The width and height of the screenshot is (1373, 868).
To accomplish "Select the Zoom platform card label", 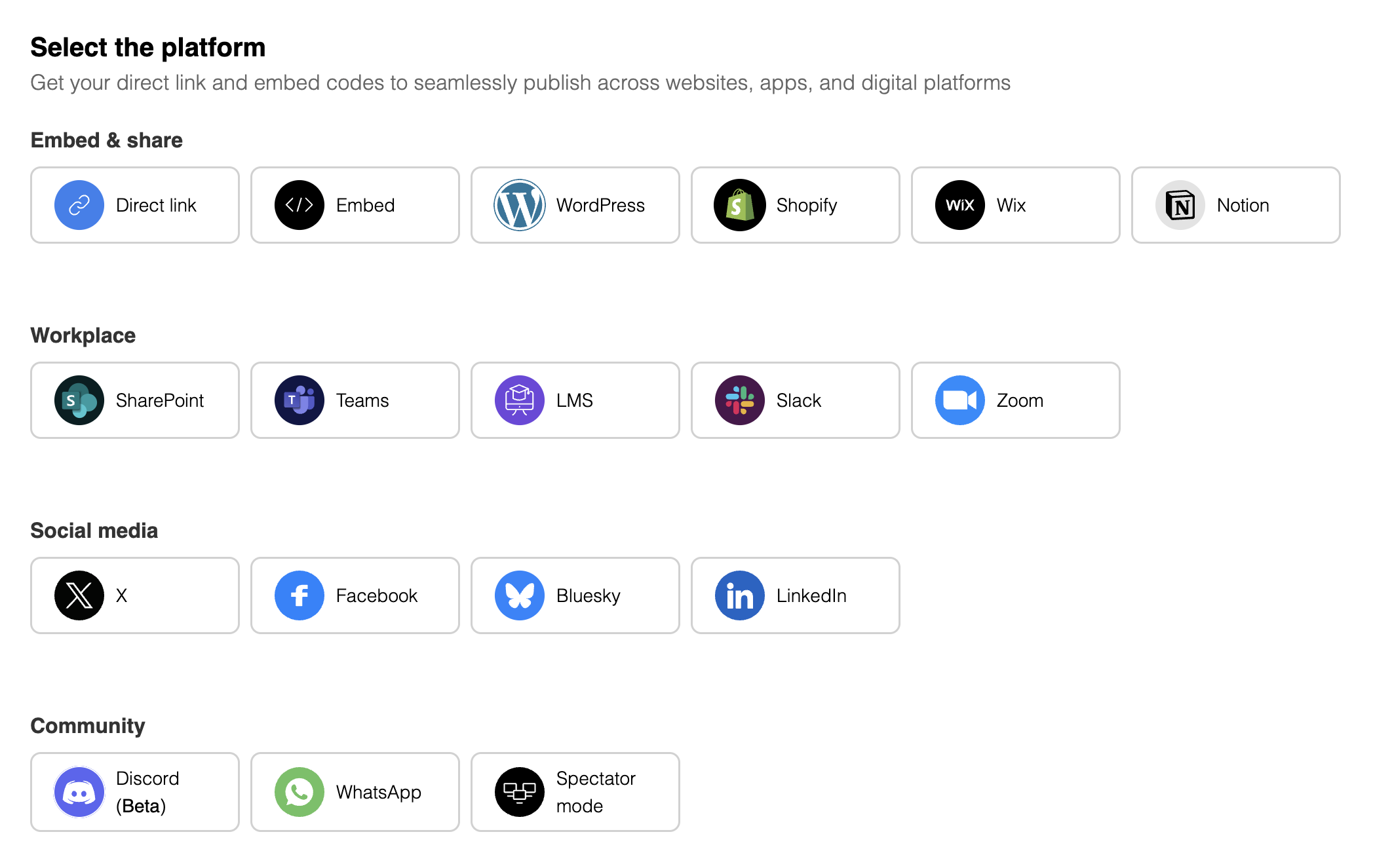I will [x=1020, y=400].
